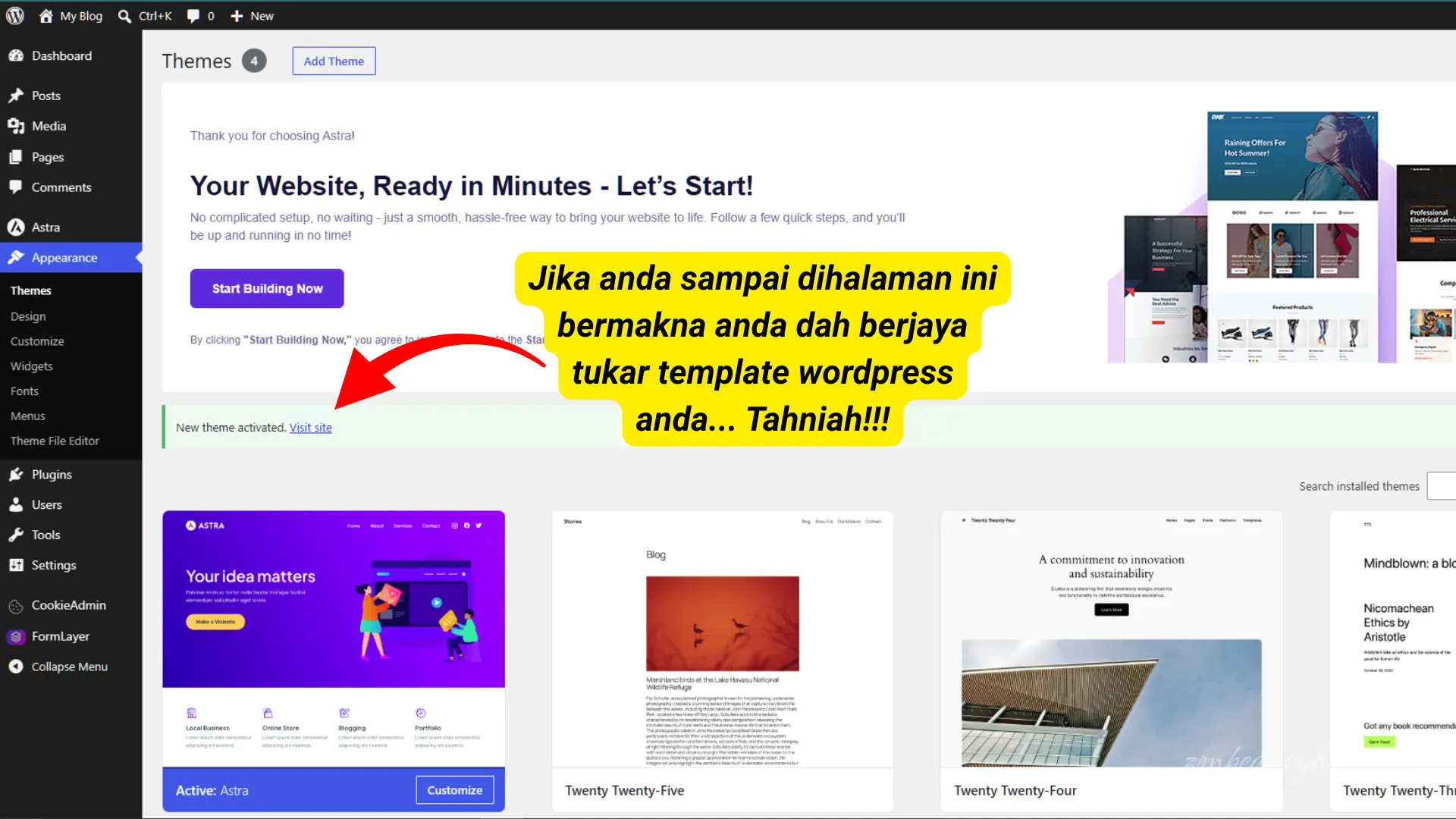
Task: Open the Dashboard menu
Action: pos(71,55)
